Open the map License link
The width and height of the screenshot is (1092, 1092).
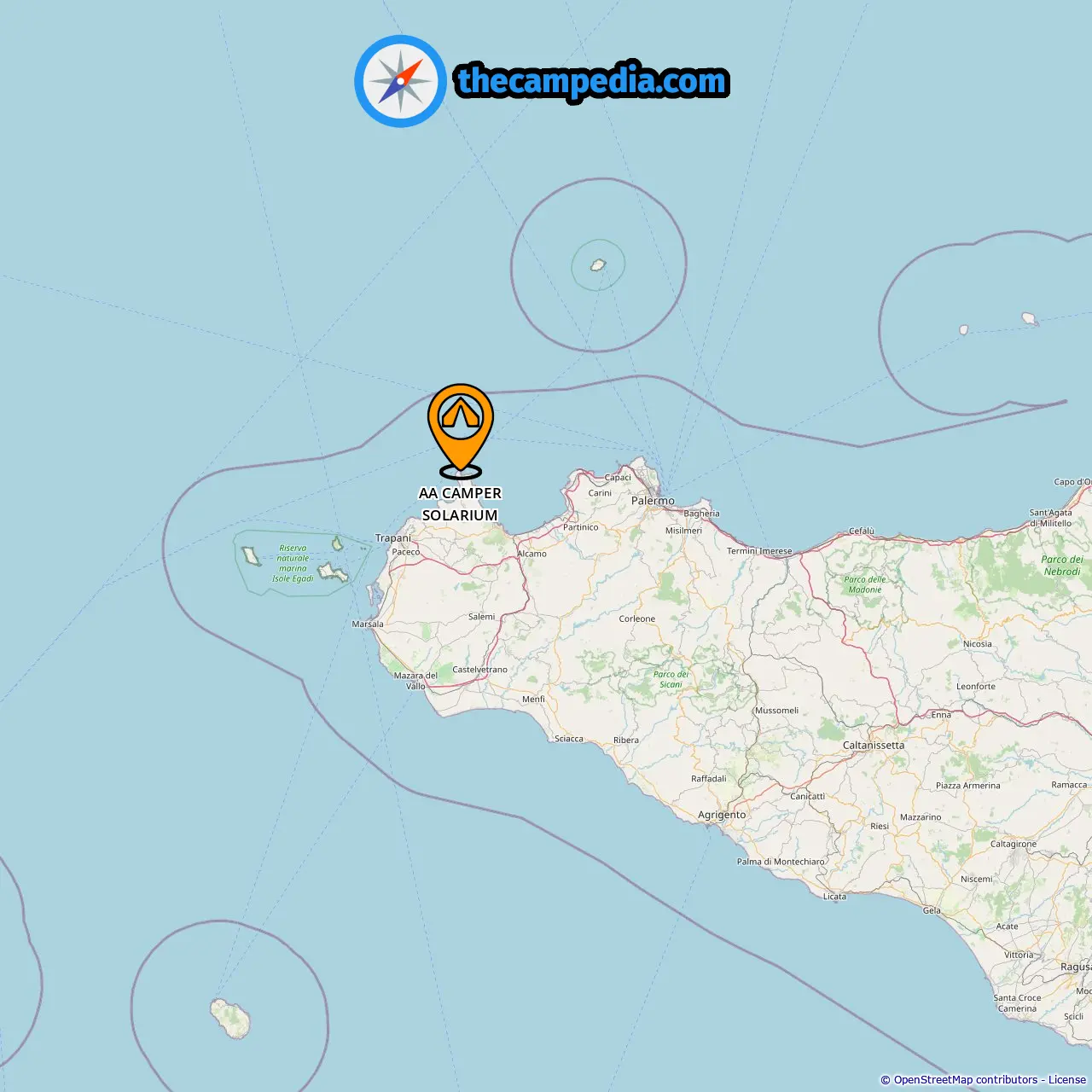[x=1067, y=1080]
